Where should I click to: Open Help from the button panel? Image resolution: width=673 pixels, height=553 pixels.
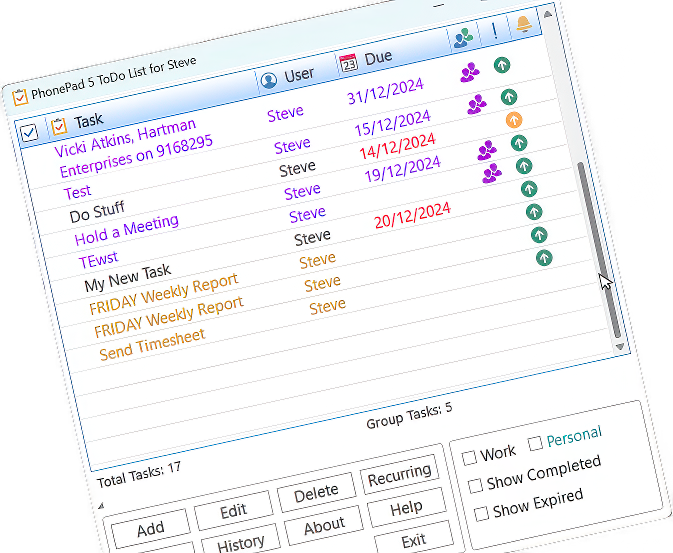point(406,508)
